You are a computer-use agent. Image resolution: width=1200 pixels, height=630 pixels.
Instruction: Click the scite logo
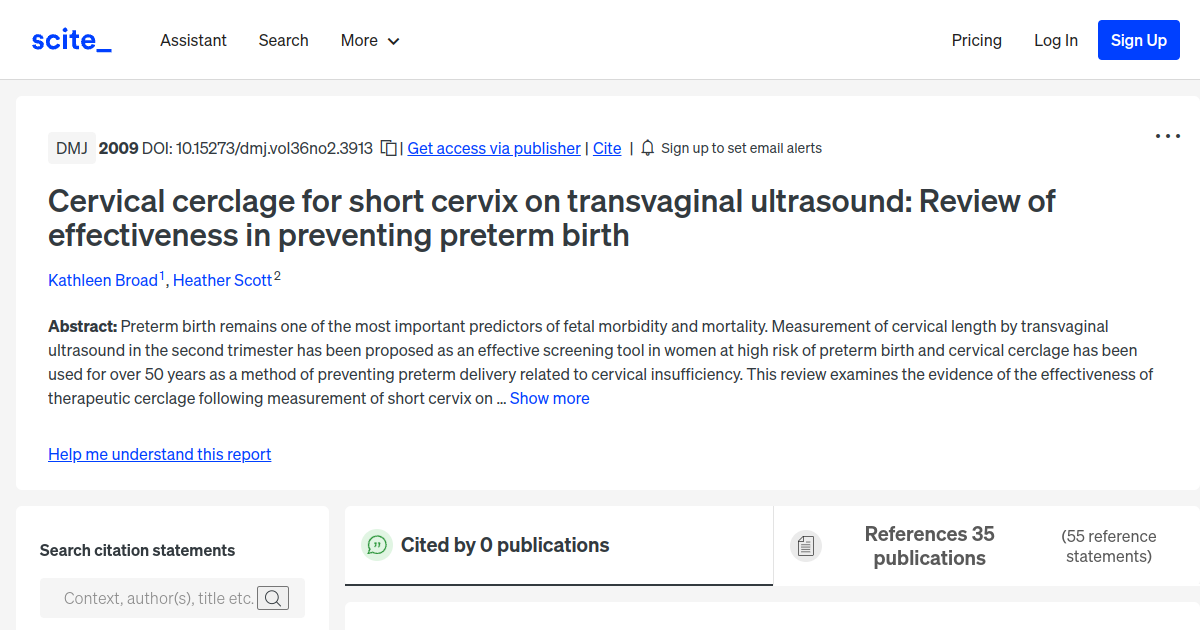[70, 39]
